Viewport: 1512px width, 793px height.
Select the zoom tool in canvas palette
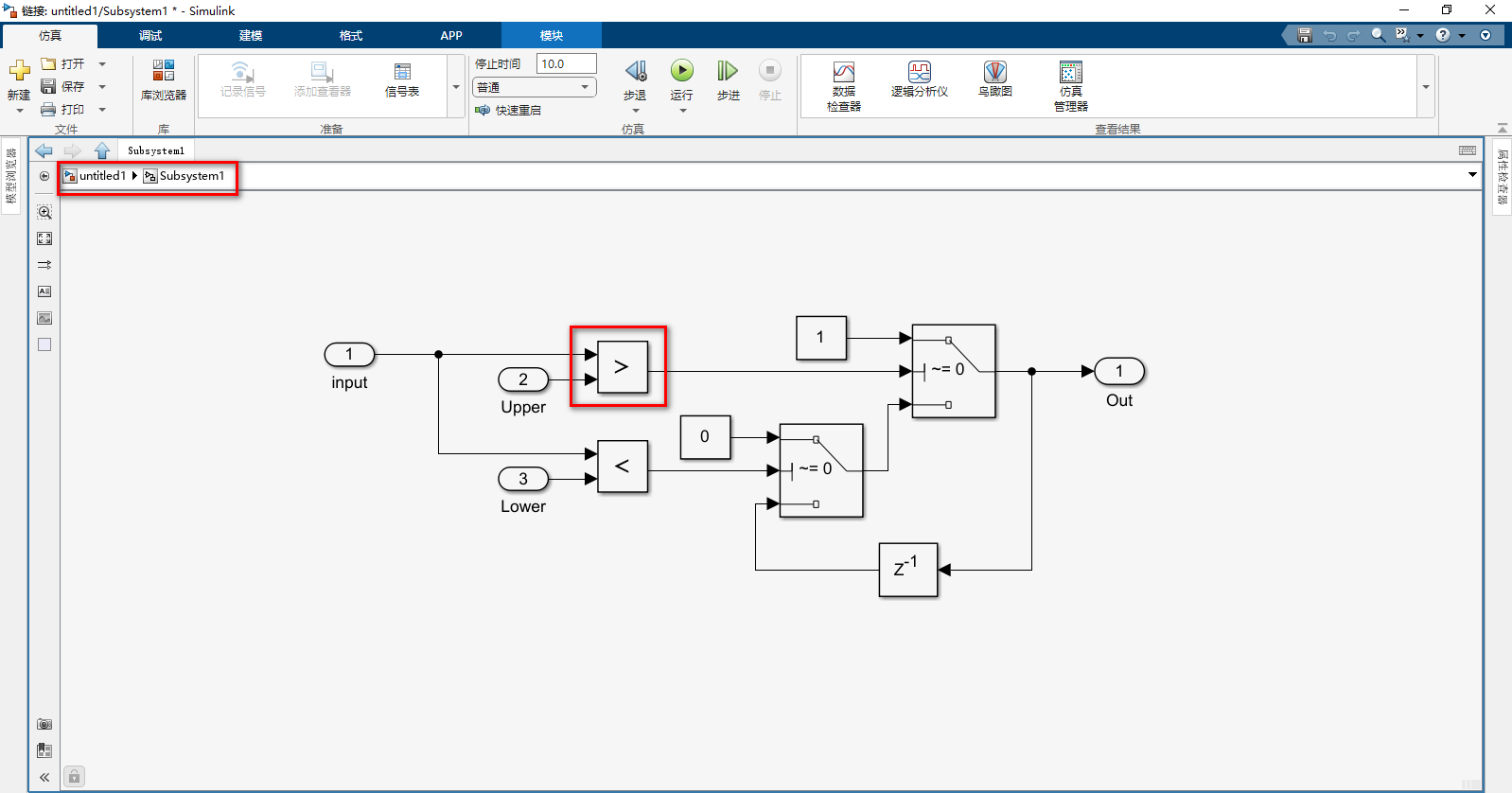[44, 212]
